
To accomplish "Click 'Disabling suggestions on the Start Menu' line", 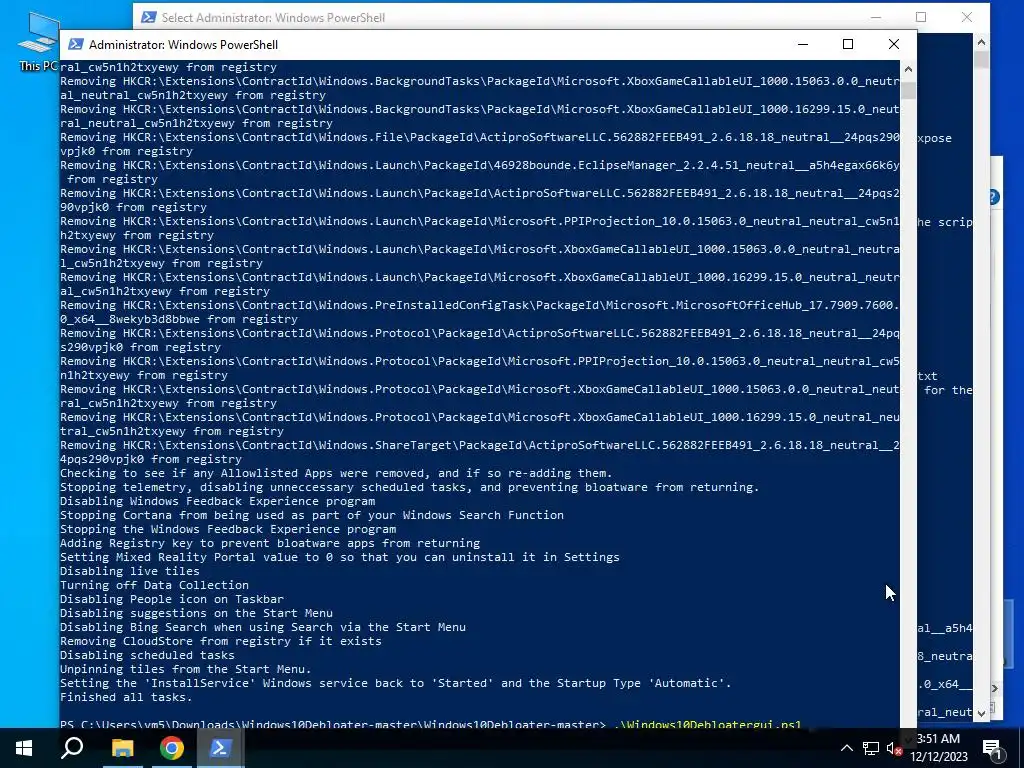I will point(197,613).
